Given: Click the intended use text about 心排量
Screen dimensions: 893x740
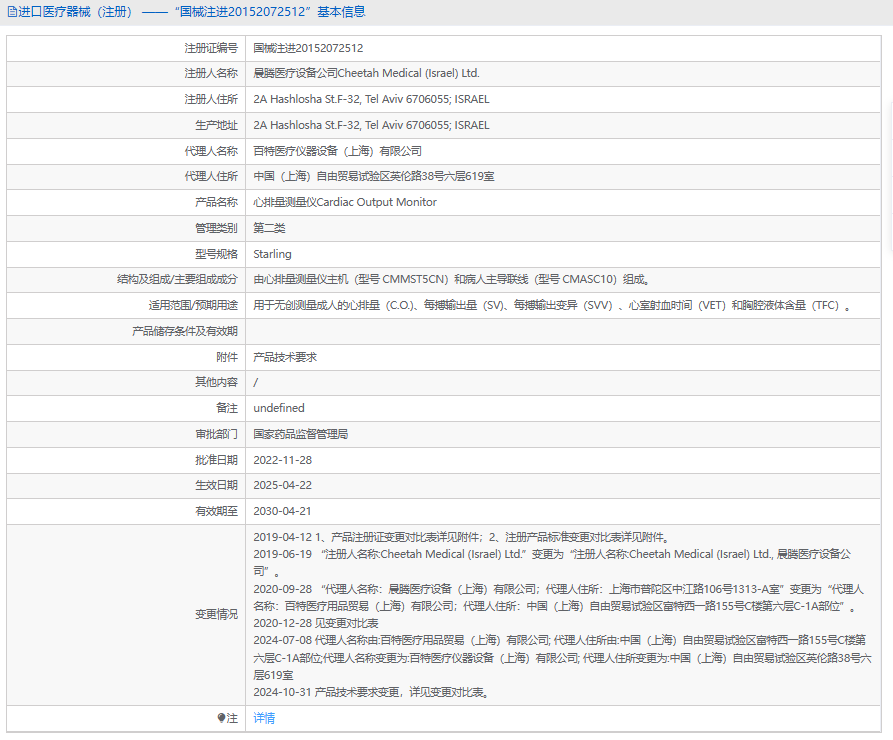Looking at the screenshot, I should click(552, 305).
